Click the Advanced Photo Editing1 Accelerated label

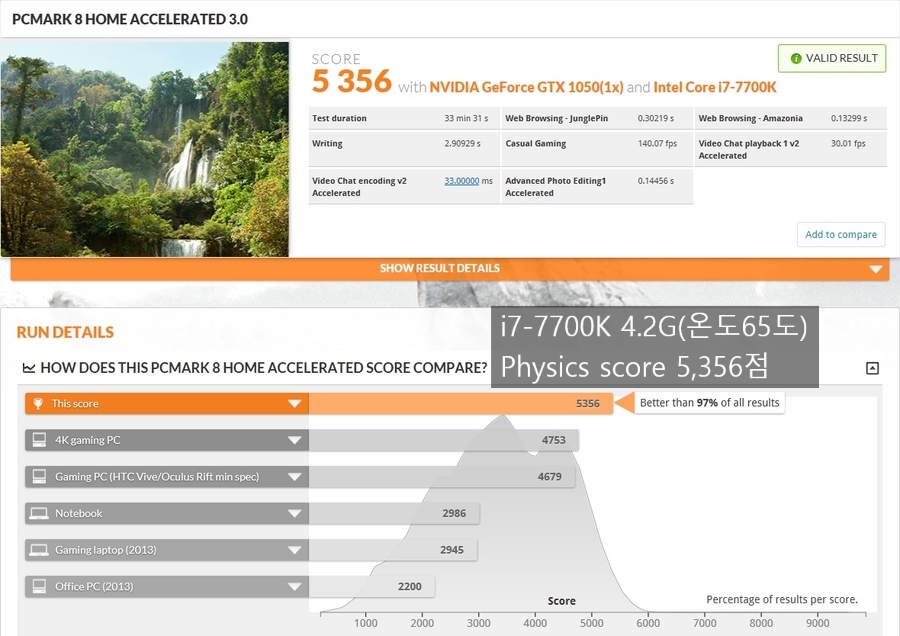coord(555,187)
